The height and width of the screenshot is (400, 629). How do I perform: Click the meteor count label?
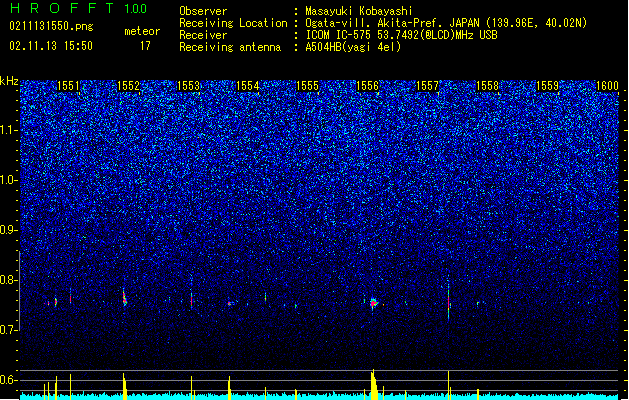coord(142,31)
